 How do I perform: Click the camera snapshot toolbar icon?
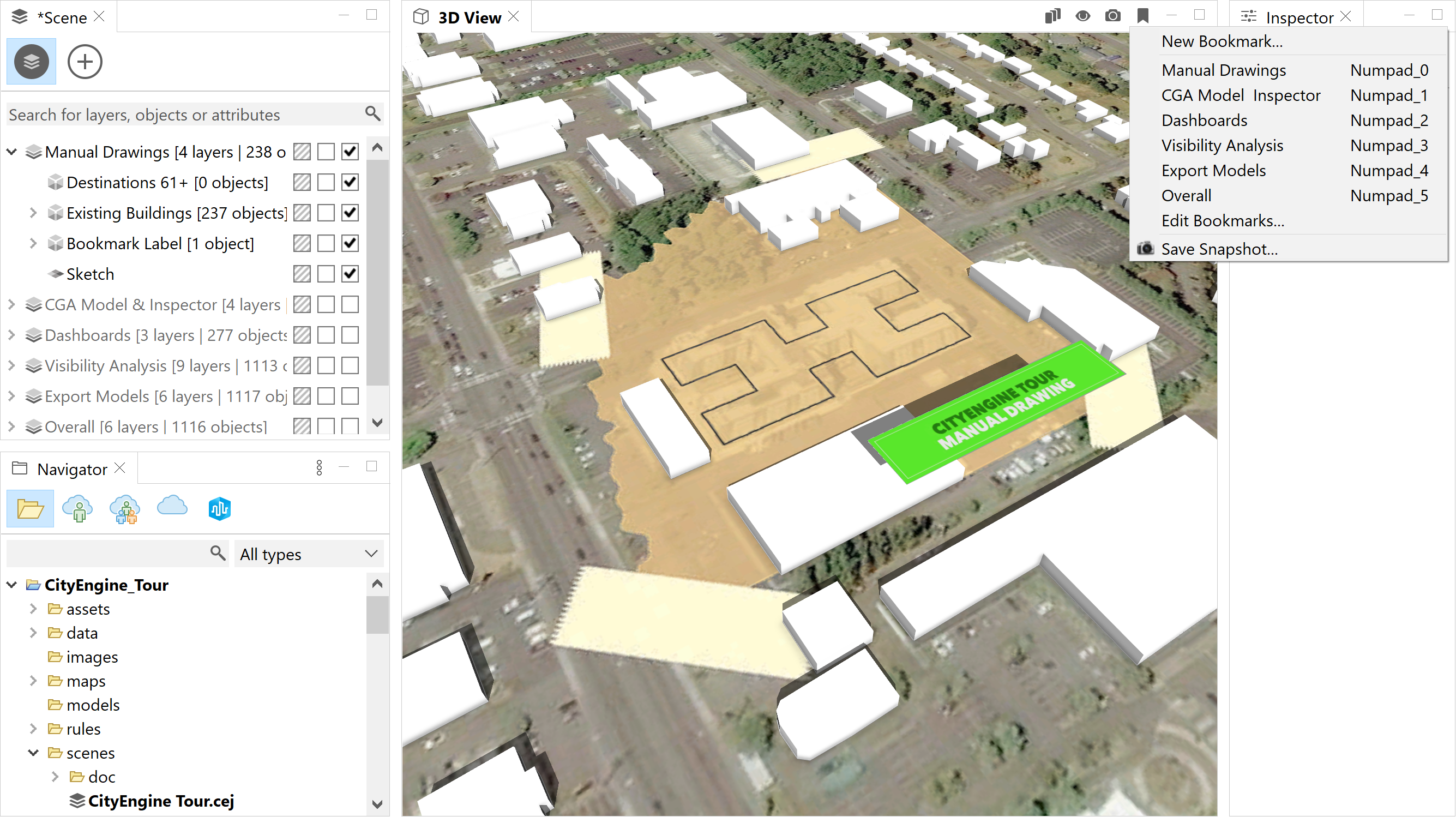point(1112,16)
